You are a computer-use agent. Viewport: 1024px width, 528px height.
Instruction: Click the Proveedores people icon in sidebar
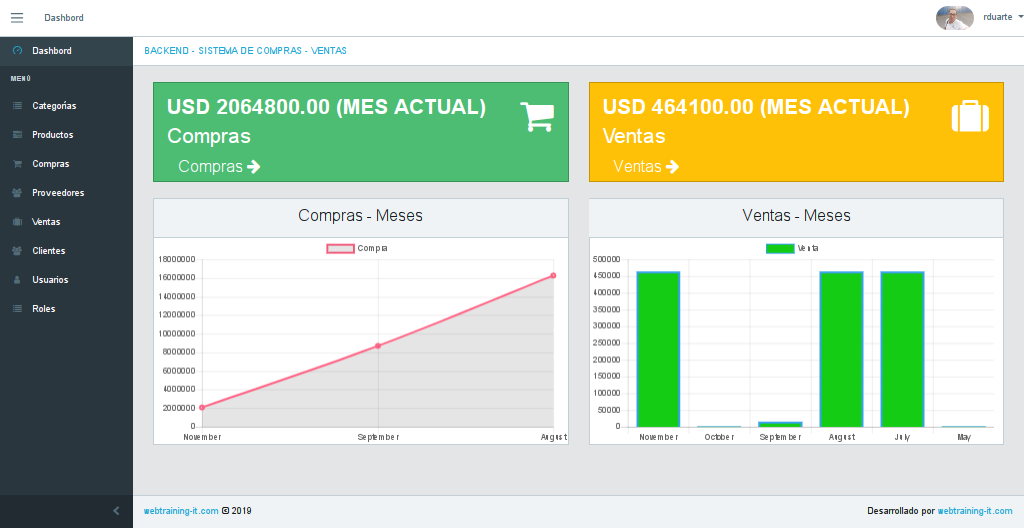tap(17, 193)
